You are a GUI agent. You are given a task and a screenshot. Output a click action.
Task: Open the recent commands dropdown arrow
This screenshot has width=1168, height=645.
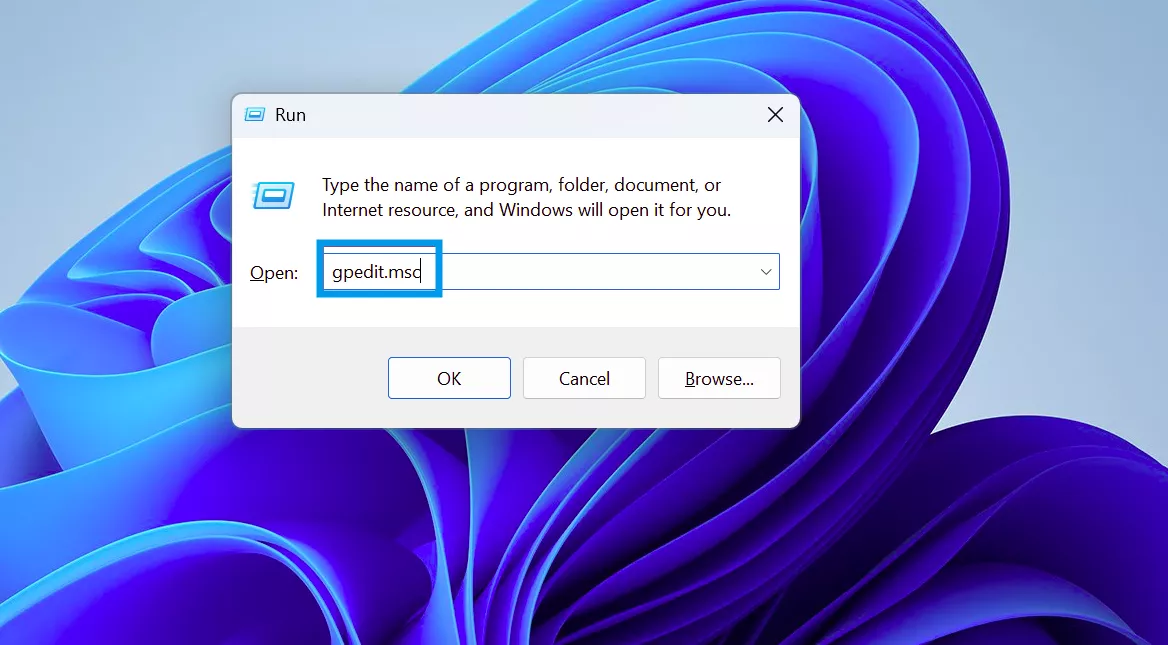[766, 271]
